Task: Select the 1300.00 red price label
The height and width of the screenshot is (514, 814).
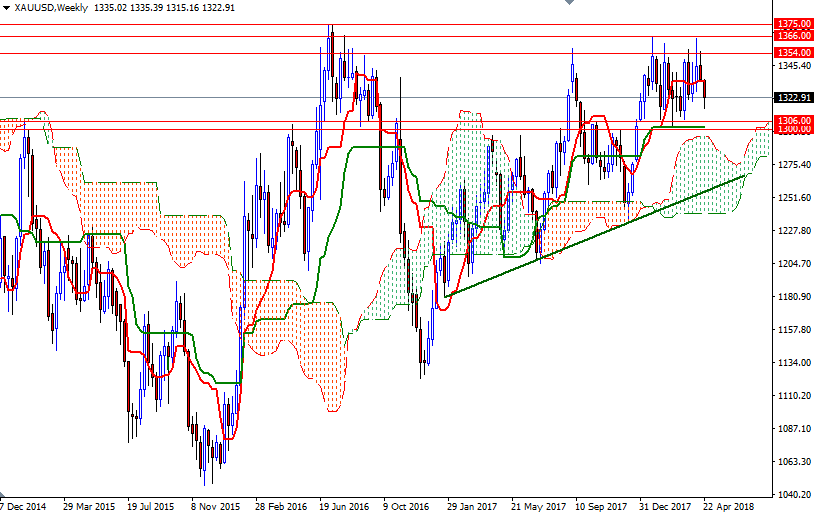Action: click(x=793, y=129)
